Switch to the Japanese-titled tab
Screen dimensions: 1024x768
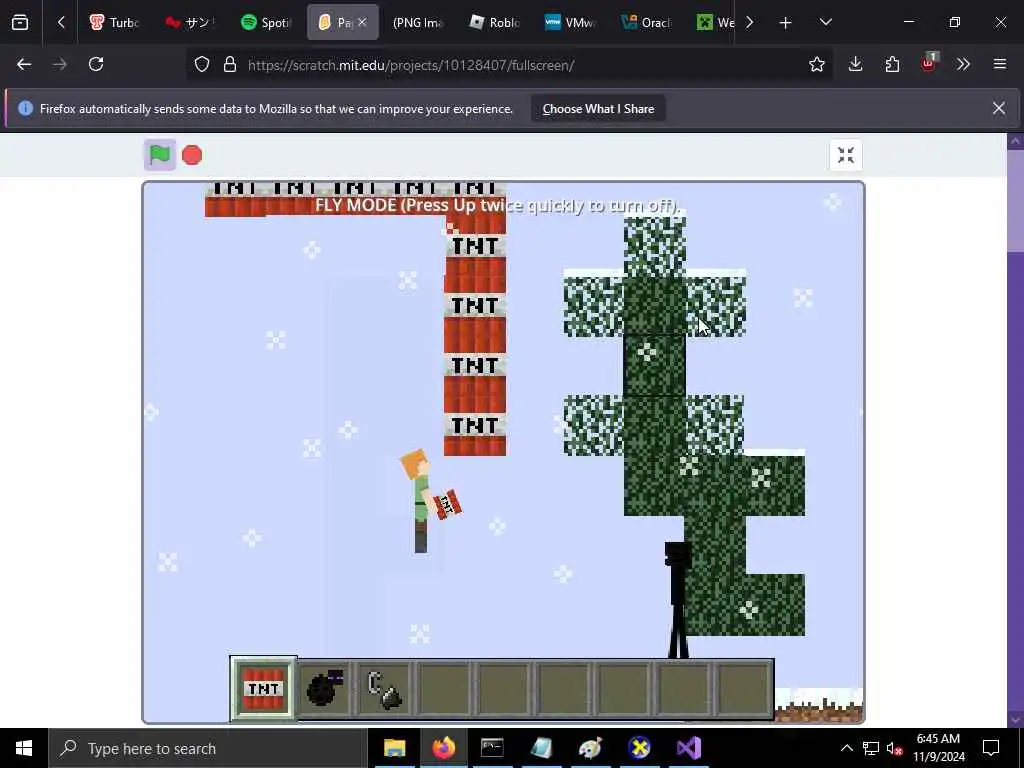point(191,23)
